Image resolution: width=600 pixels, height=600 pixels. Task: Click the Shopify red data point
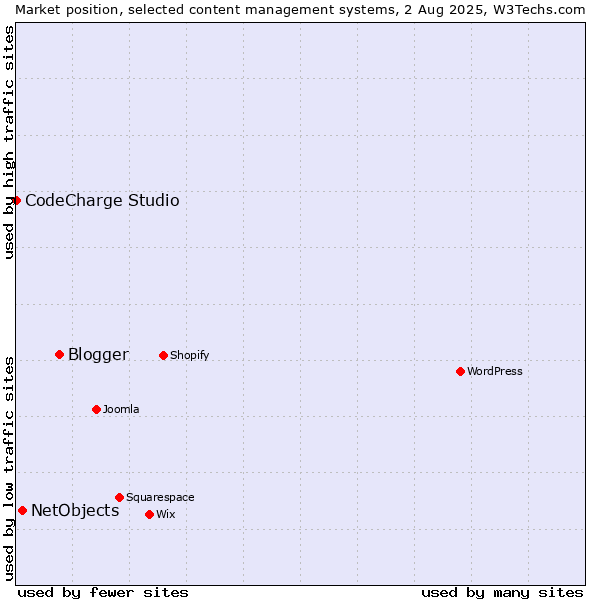(163, 355)
